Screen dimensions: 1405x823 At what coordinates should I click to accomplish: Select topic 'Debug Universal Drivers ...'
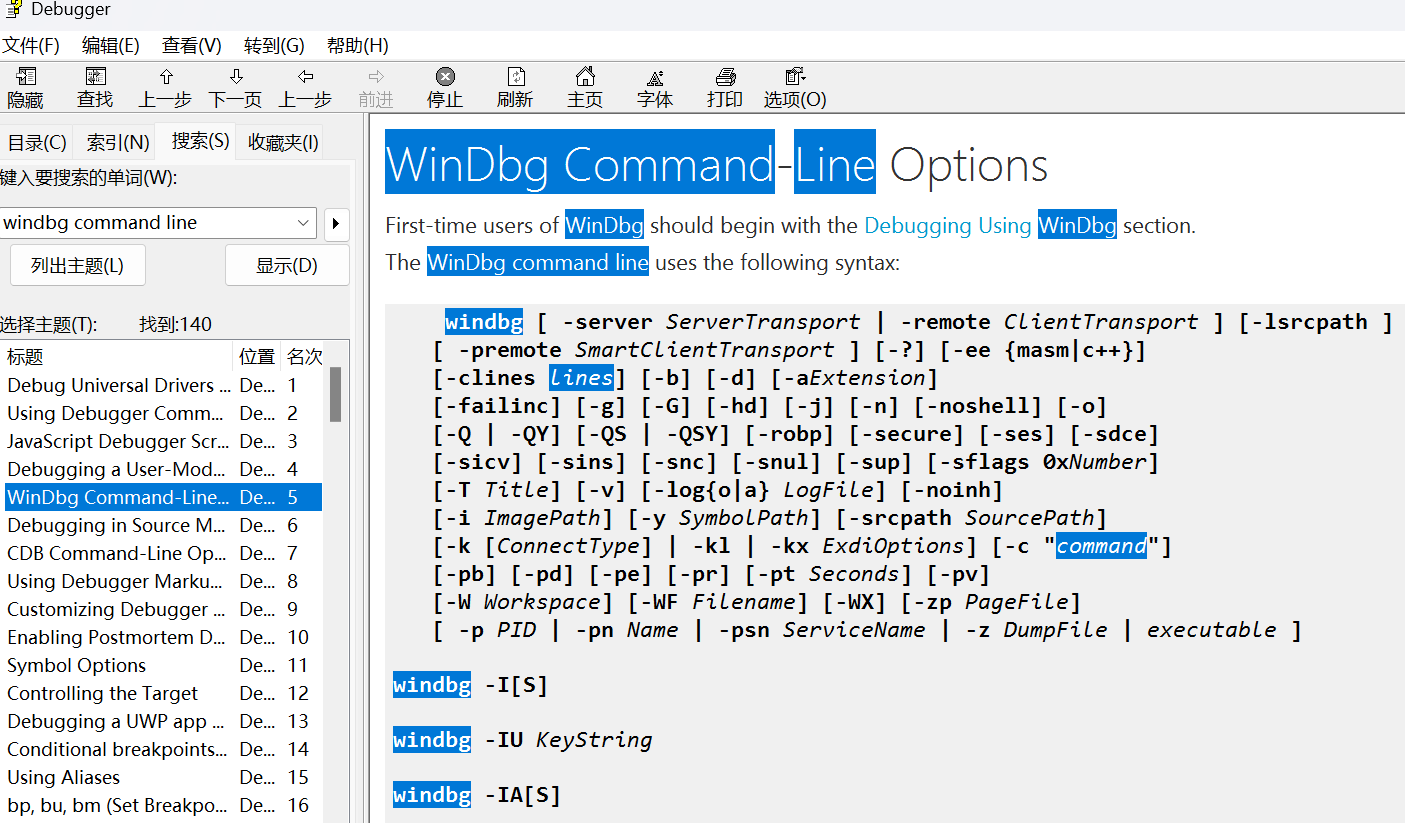point(163,385)
